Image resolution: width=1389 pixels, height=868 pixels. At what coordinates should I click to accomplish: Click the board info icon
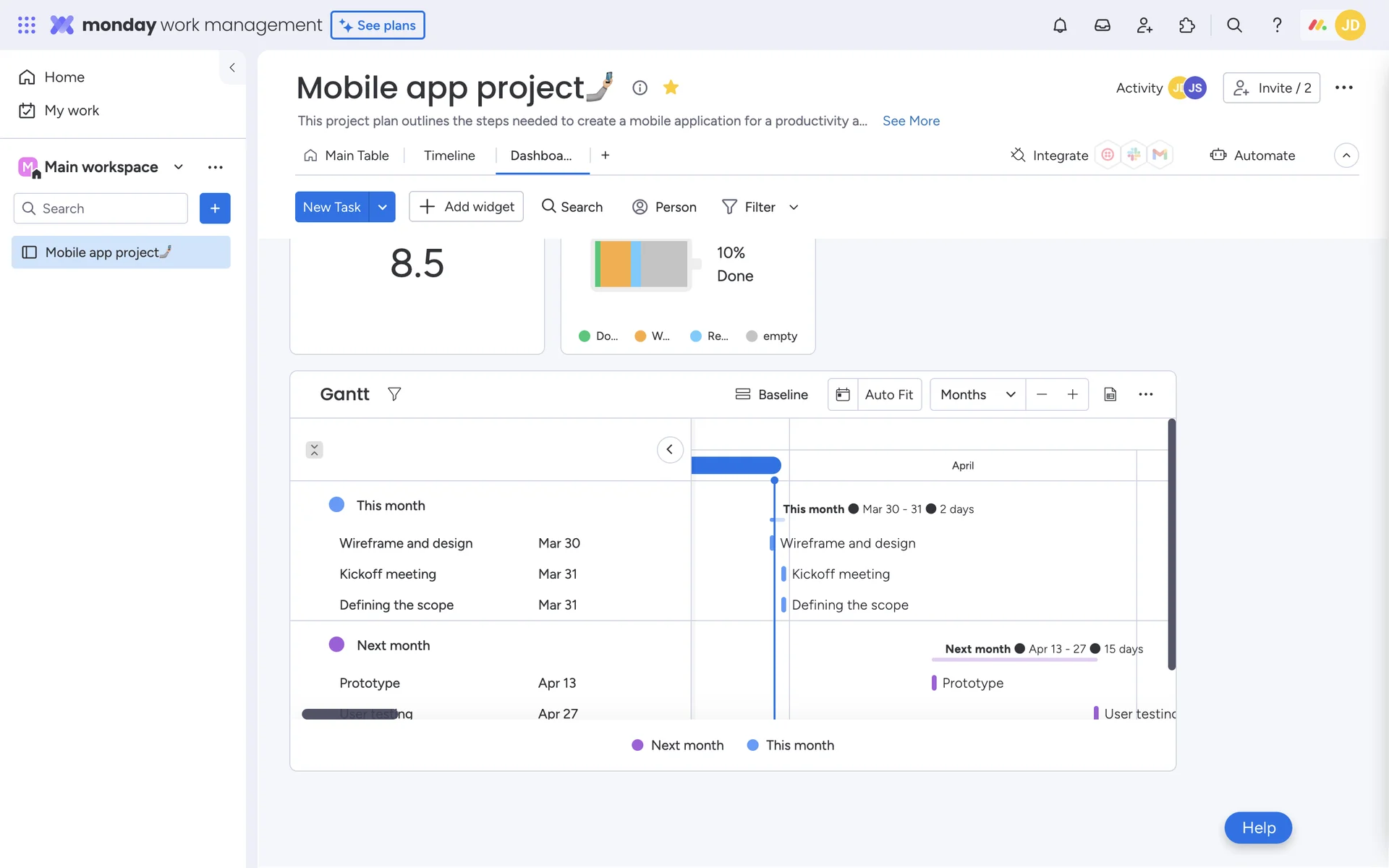(640, 88)
